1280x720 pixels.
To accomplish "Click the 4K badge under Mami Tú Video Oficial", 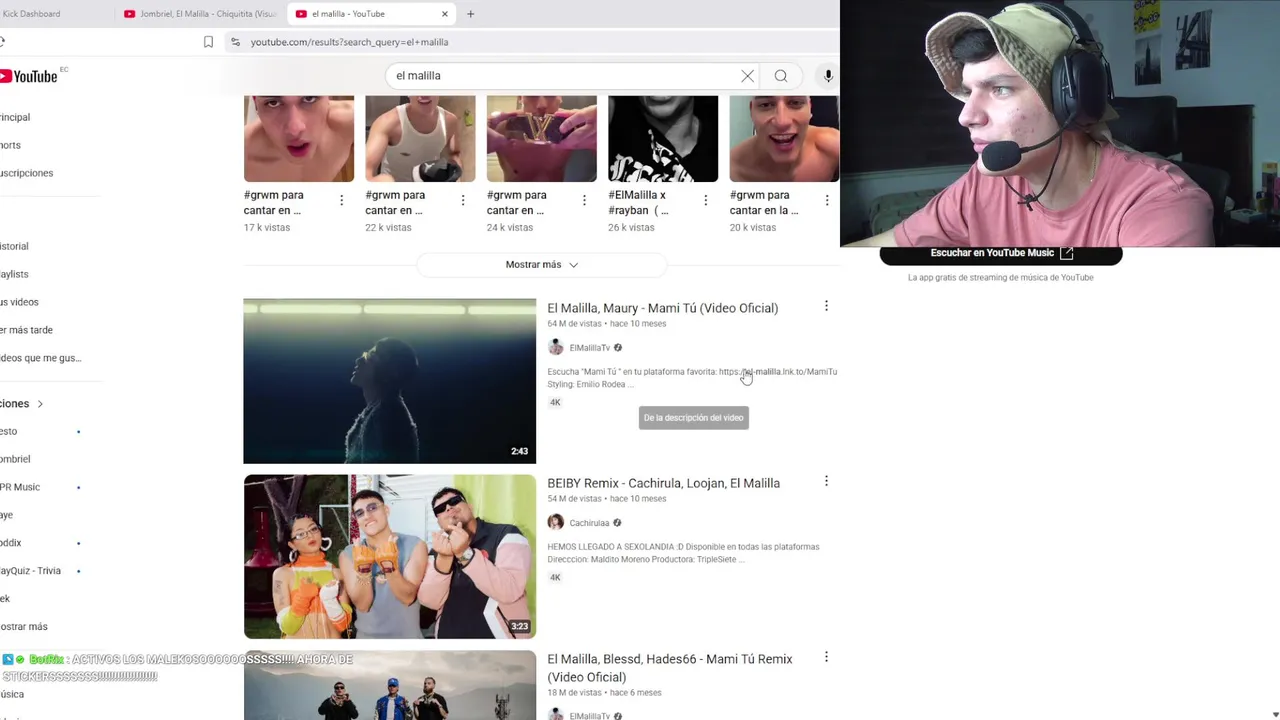I will pos(555,402).
